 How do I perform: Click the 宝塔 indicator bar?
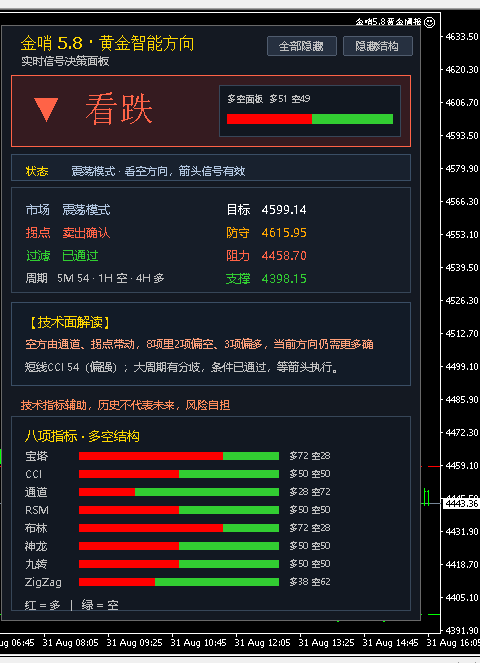pos(179,456)
